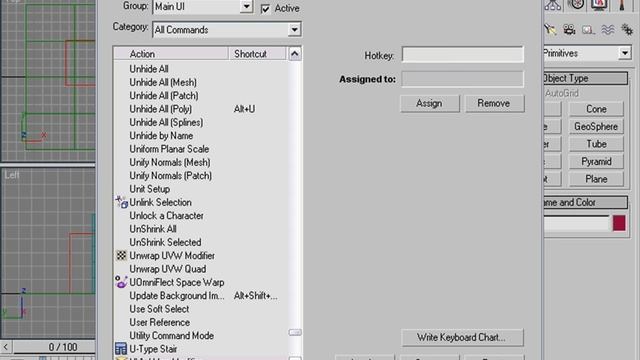Click the Assigned to field
Screen dimensions: 640x360
click(462, 79)
